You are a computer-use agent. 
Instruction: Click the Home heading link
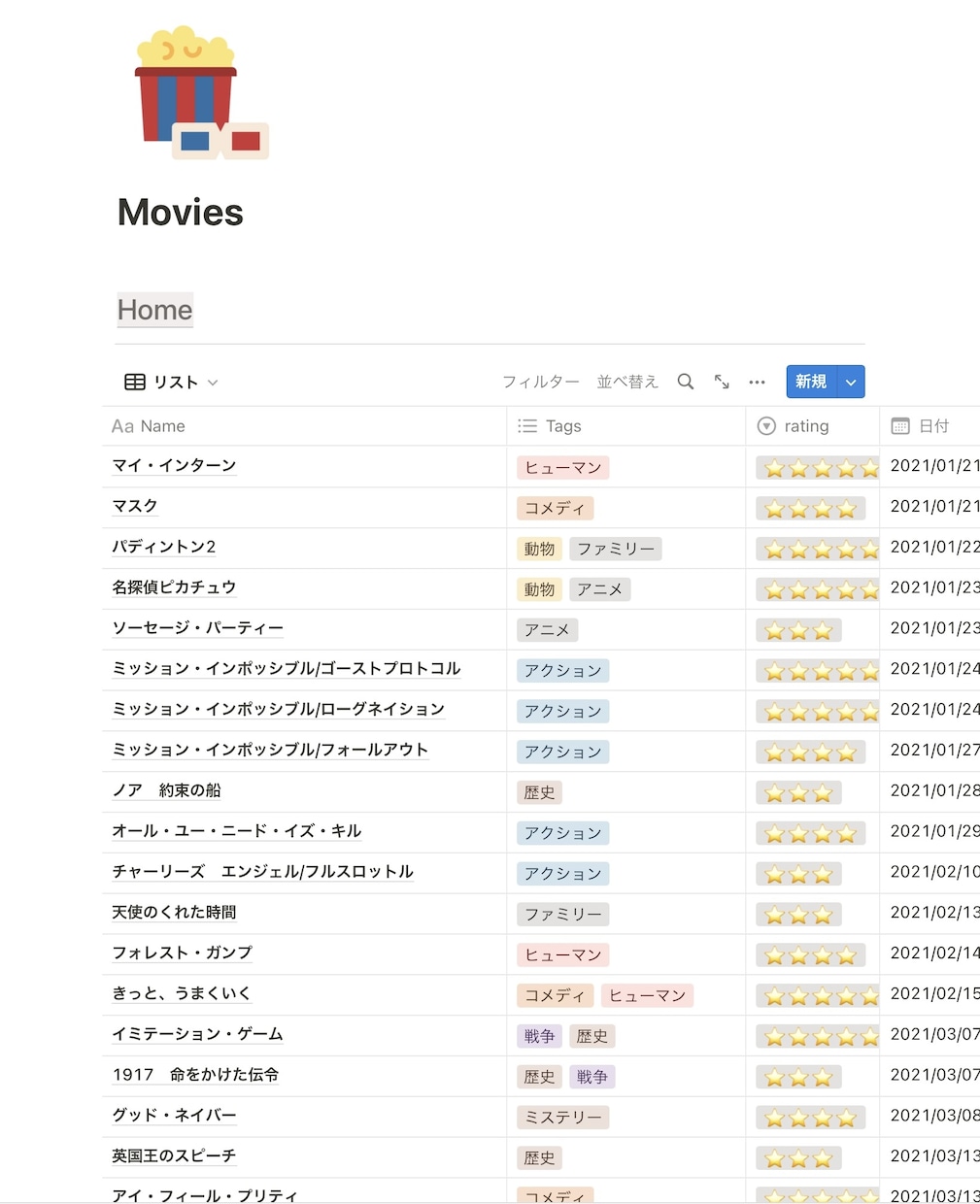click(x=155, y=310)
